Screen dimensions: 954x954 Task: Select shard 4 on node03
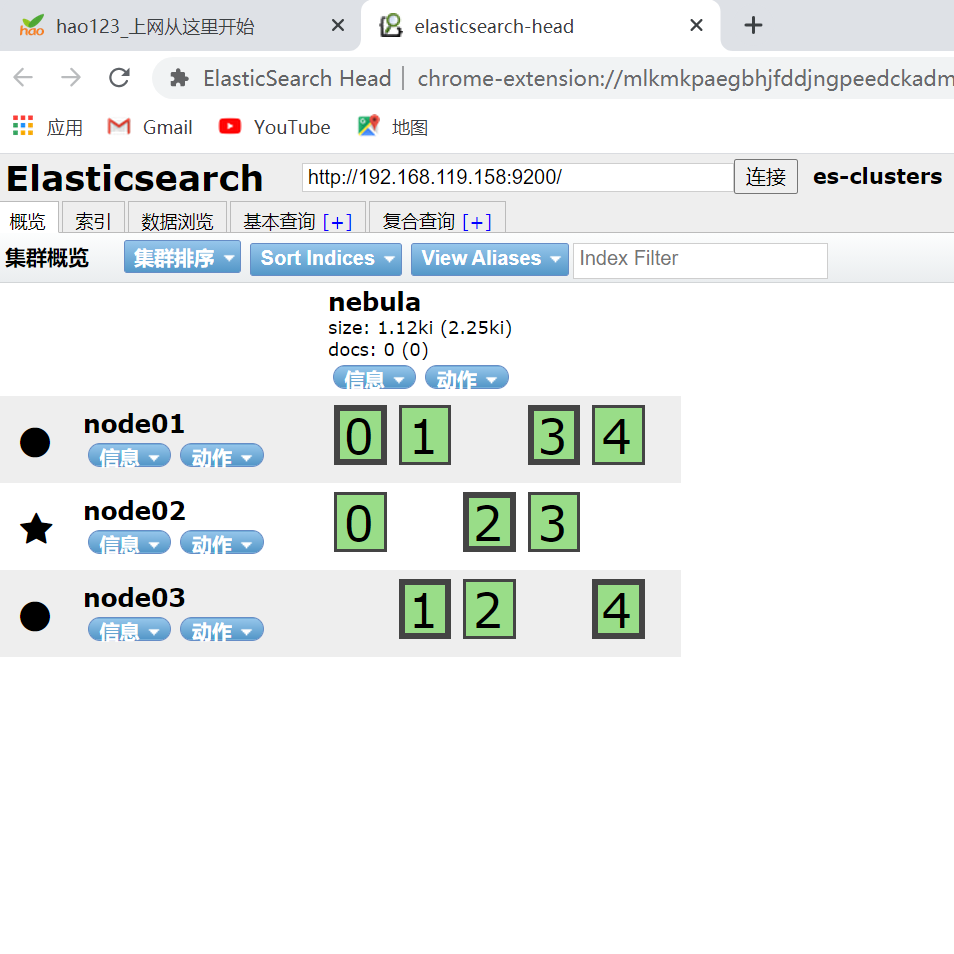618,609
